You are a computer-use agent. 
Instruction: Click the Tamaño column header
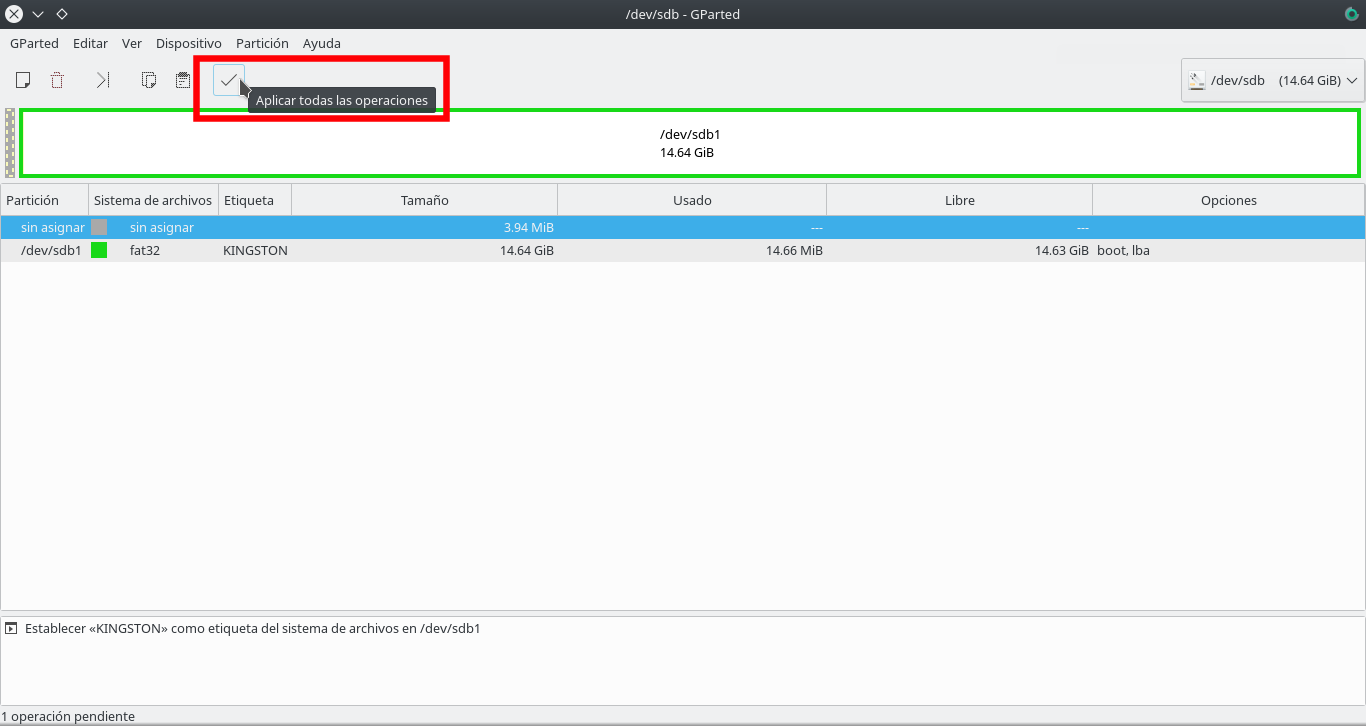(x=425, y=200)
